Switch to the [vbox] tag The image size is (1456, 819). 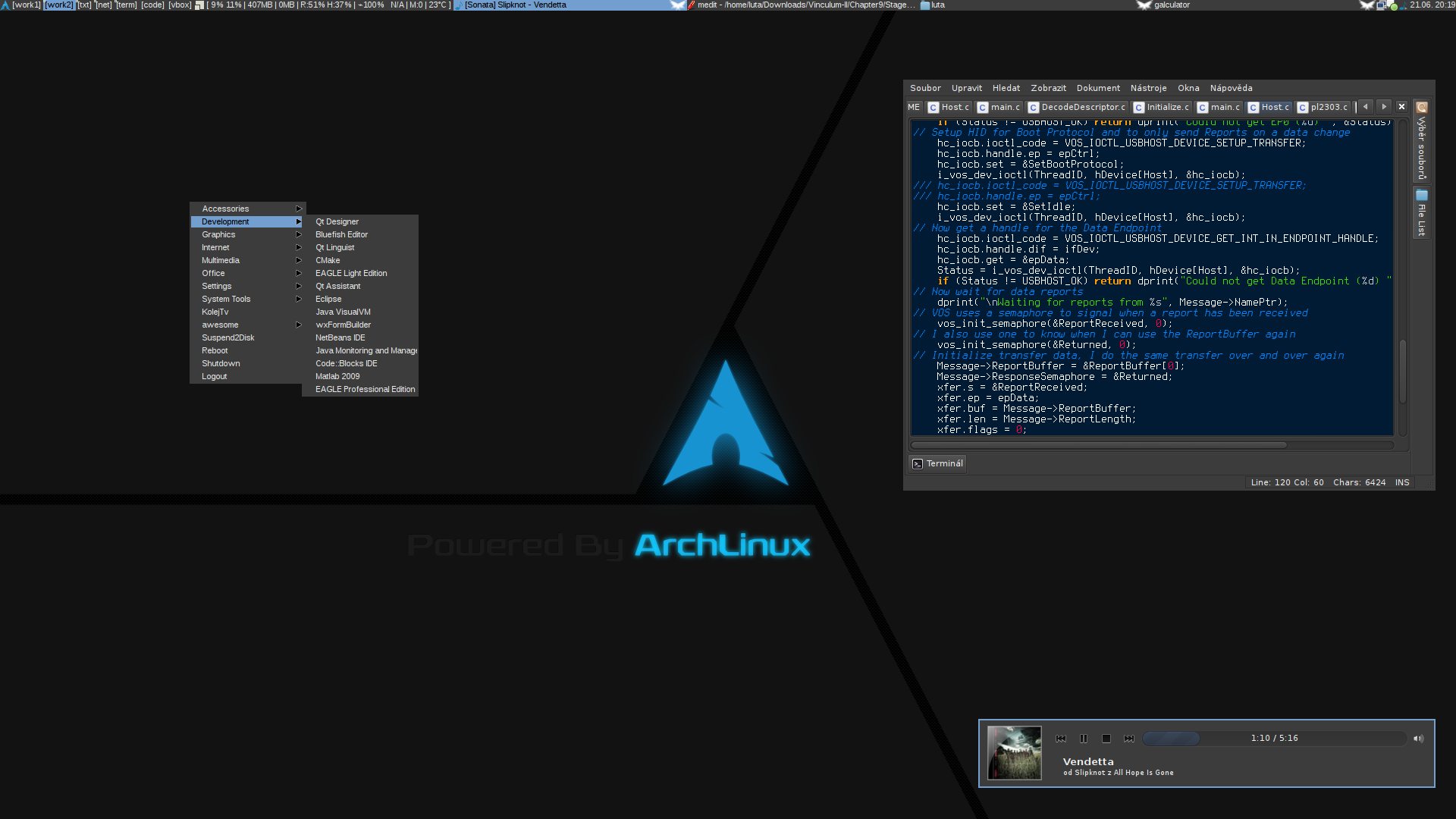pos(180,5)
